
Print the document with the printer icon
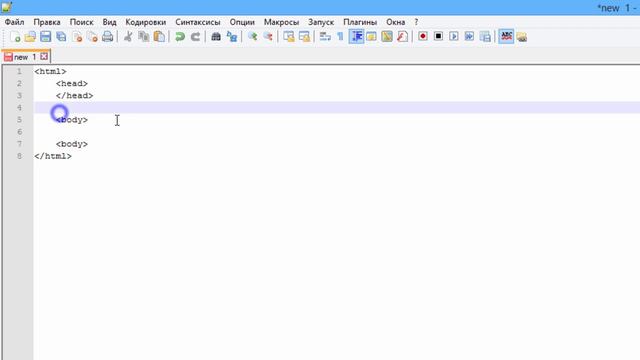pyautogui.click(x=108, y=37)
